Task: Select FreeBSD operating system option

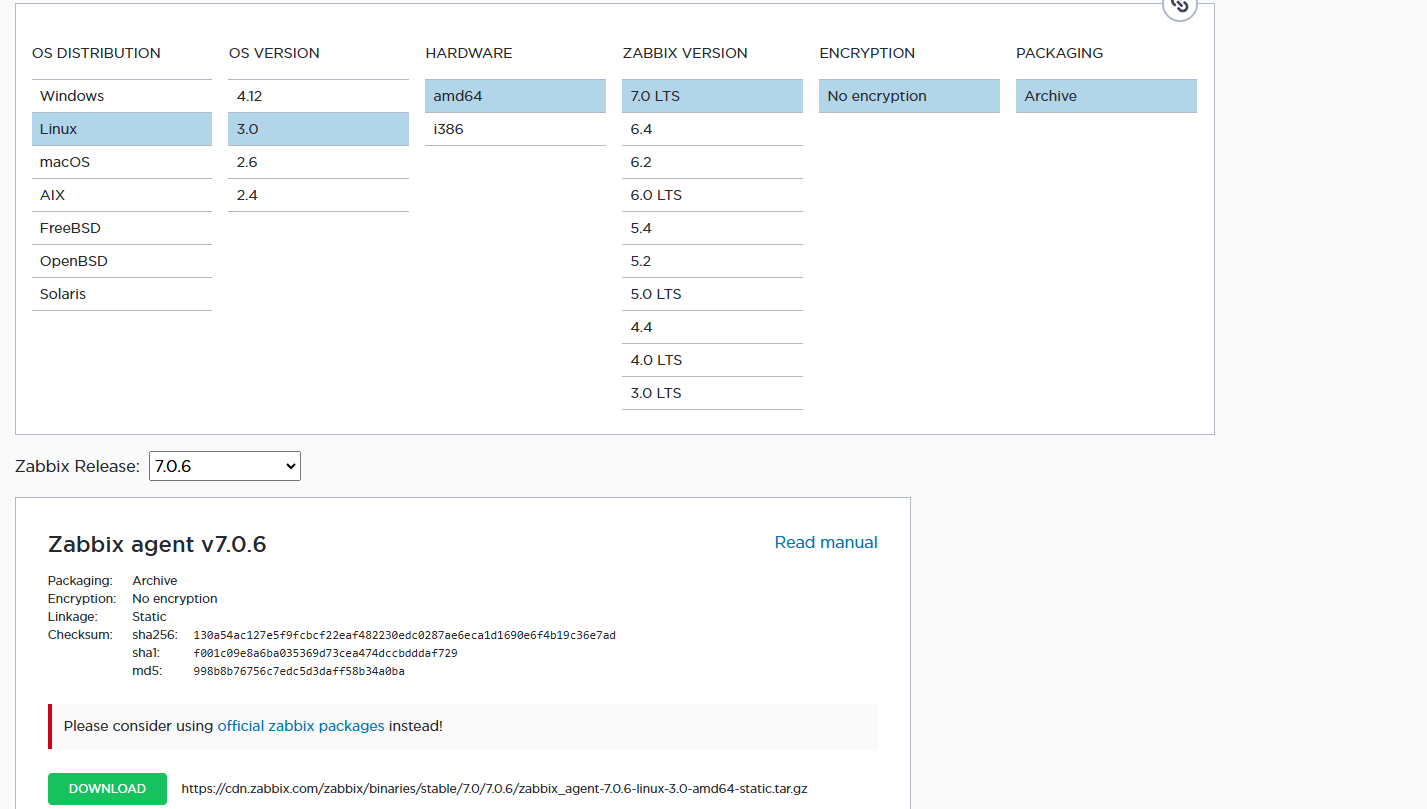Action: [121, 228]
